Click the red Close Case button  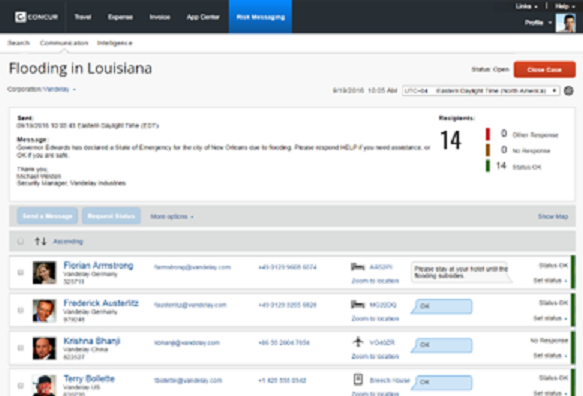click(544, 70)
